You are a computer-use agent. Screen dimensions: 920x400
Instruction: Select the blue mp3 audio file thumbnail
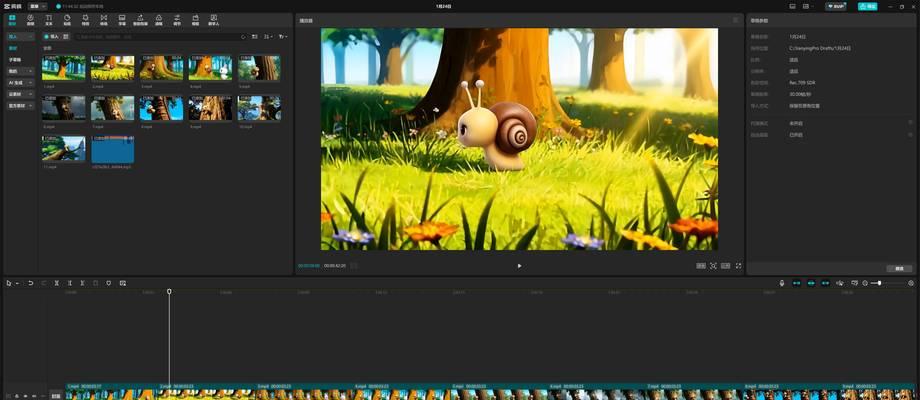click(x=112, y=149)
